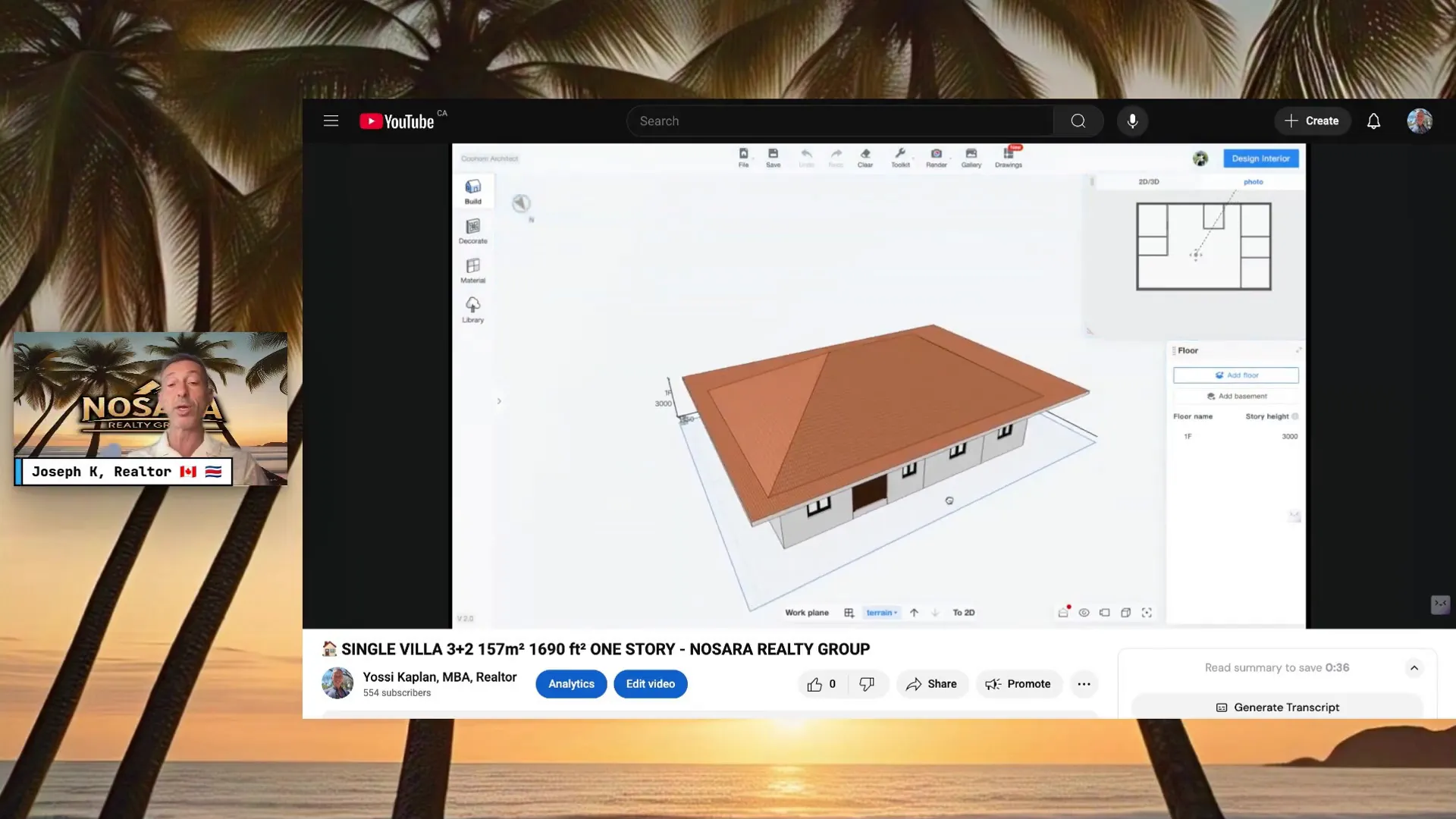The height and width of the screenshot is (819, 1456).
Task: Open the Render camera tool
Action: [937, 158]
